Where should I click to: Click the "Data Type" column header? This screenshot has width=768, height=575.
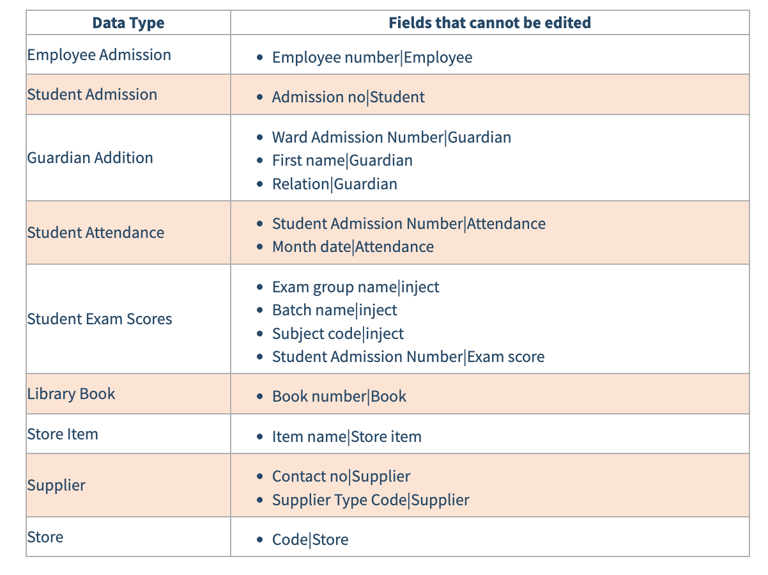tap(128, 23)
